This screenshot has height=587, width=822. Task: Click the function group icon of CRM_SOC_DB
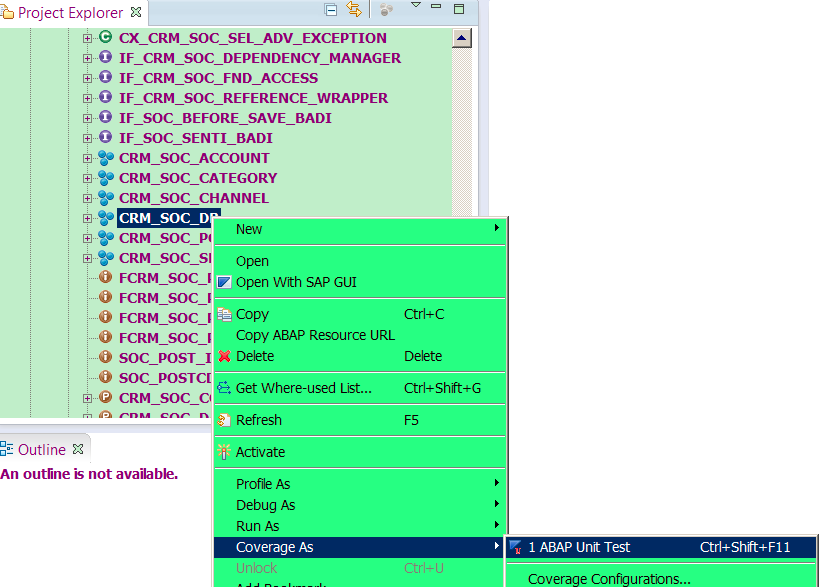click(x=106, y=218)
